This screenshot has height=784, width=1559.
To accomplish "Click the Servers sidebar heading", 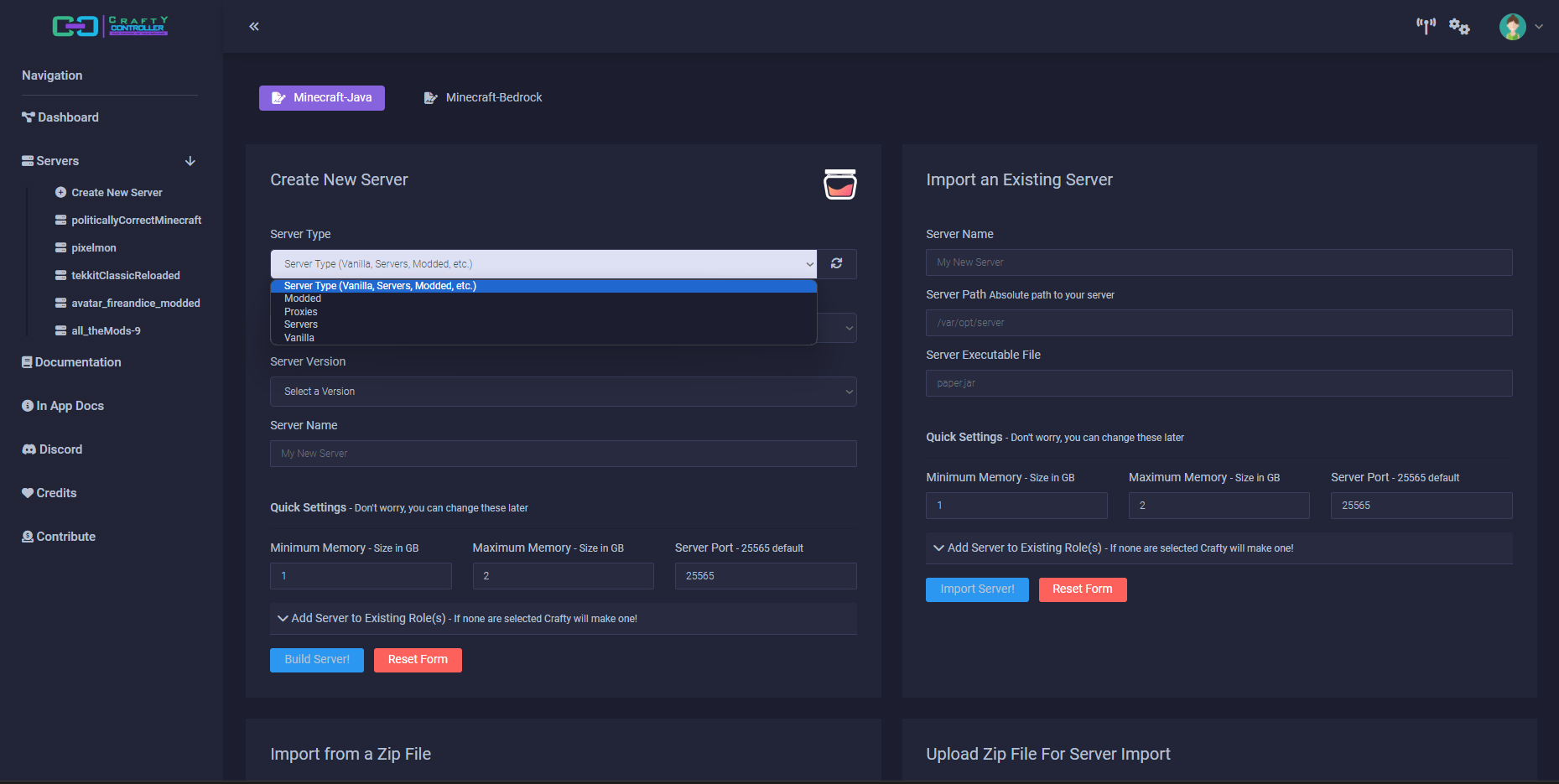I will pyautogui.click(x=50, y=161).
